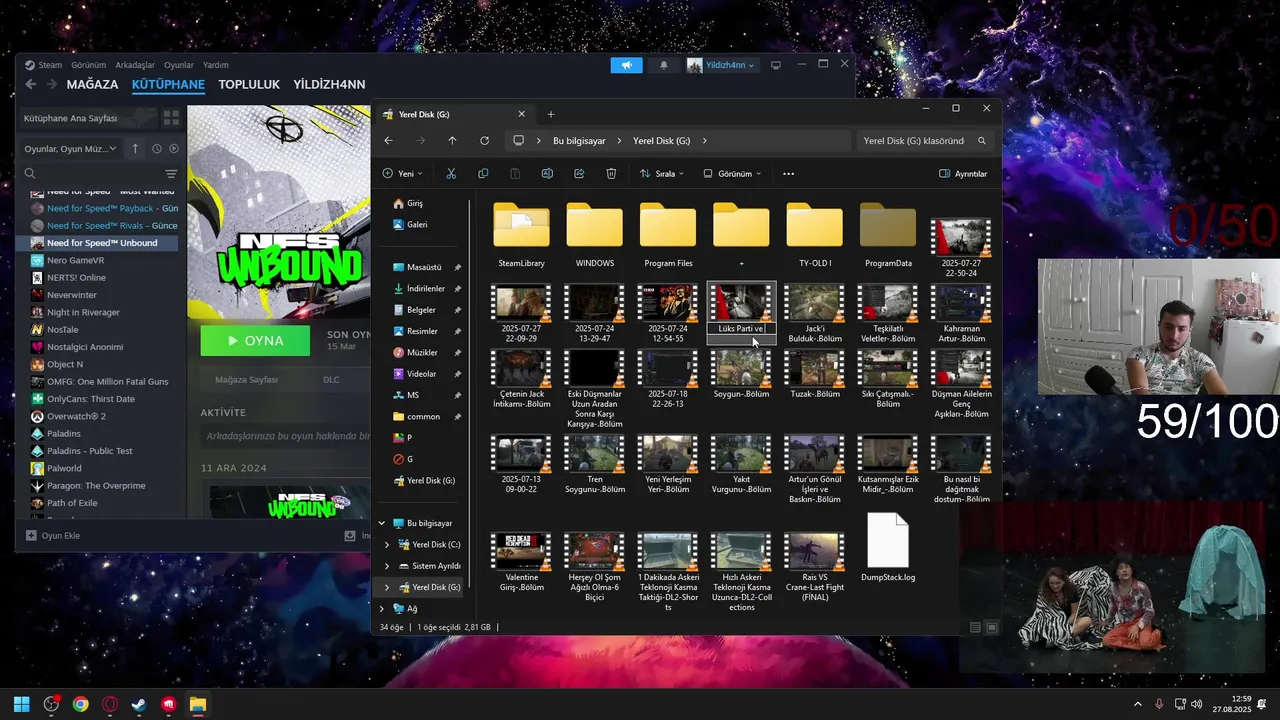Viewport: 1280px width, 720px height.
Task: Open Steam library advanced filter icon
Action: click(x=171, y=174)
